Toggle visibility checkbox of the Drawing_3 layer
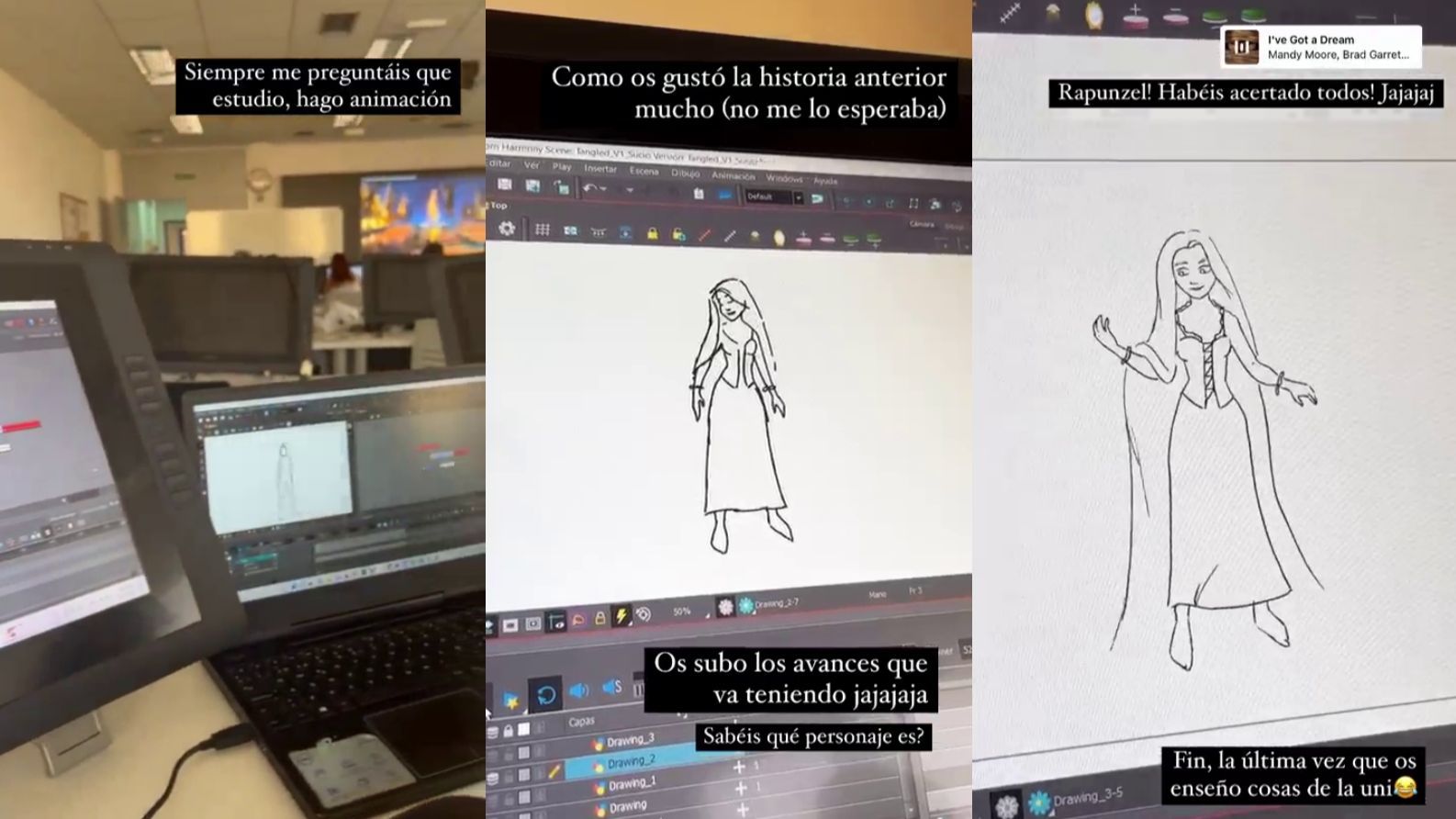The width and height of the screenshot is (1456, 819). click(524, 753)
